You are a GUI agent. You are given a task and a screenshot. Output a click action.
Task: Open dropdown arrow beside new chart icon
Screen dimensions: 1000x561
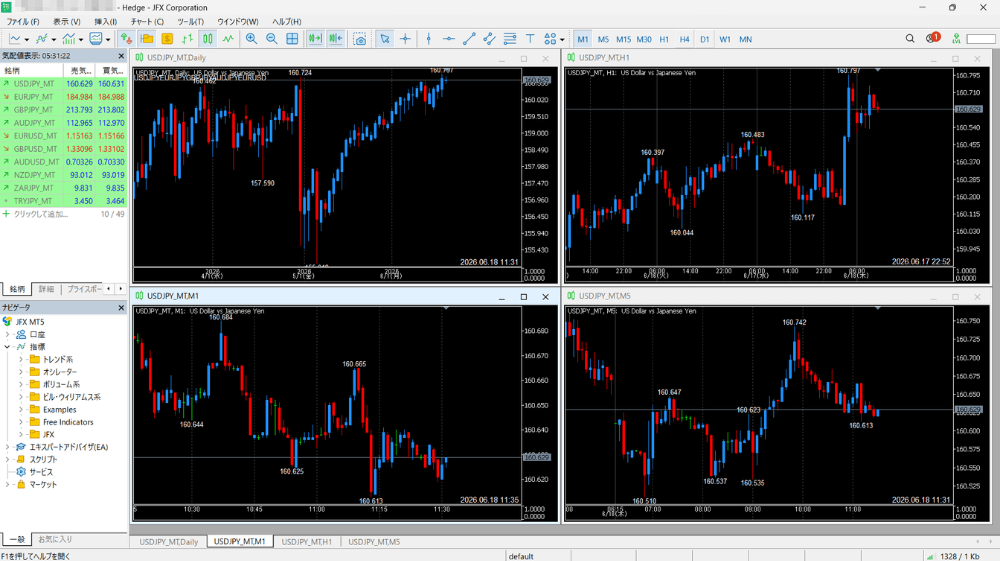coord(27,40)
